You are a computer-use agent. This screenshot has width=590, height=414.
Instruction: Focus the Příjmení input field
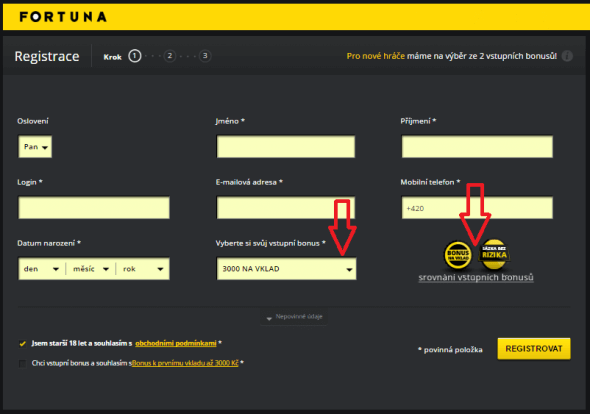click(x=477, y=147)
